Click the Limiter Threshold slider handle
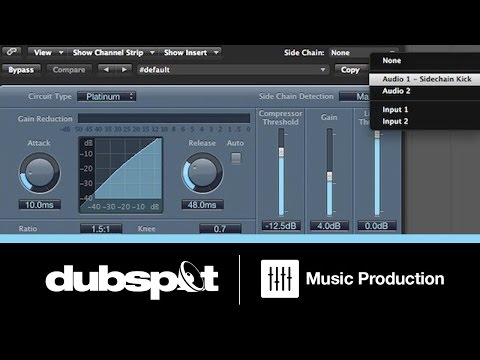 377,134
